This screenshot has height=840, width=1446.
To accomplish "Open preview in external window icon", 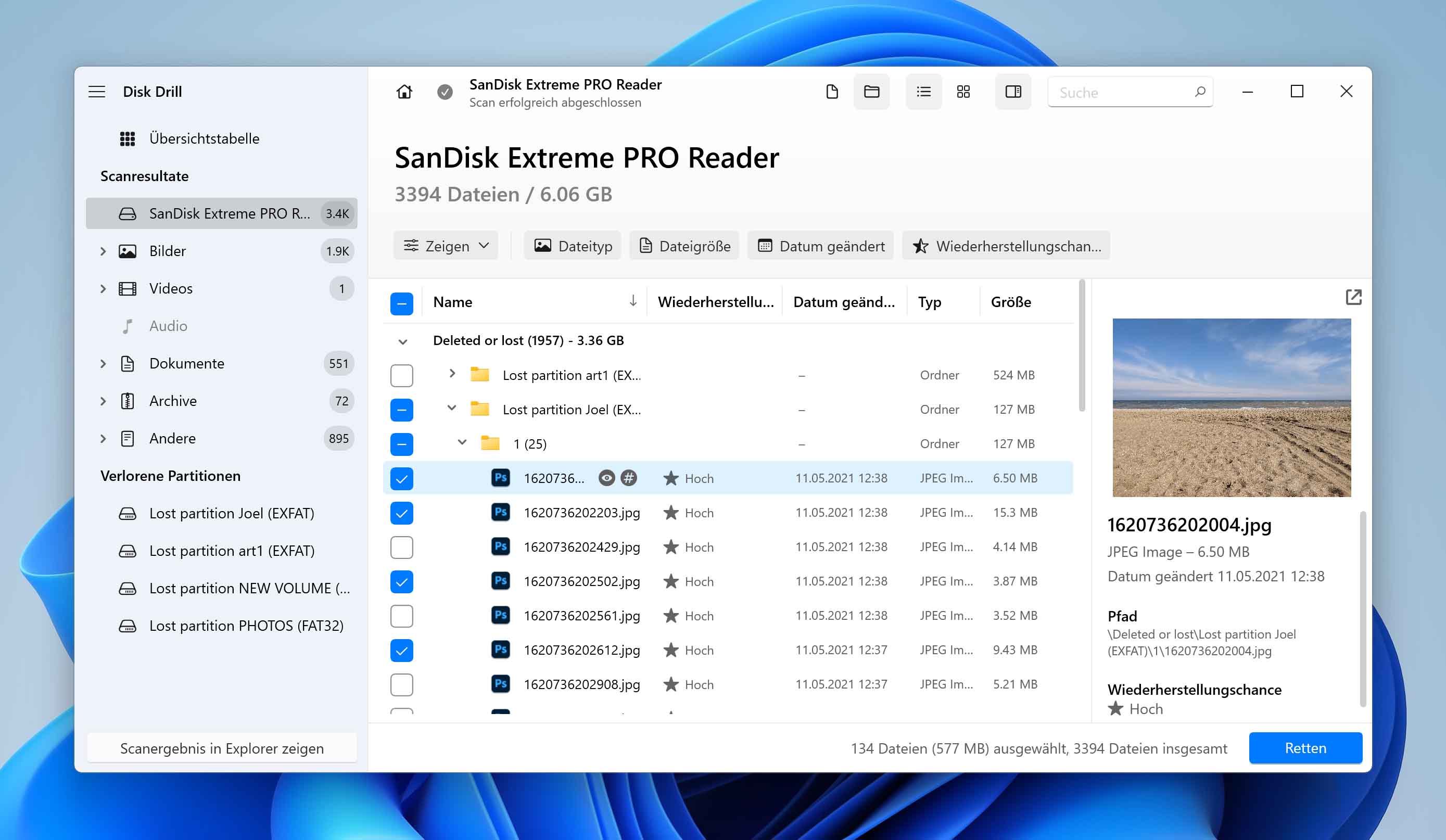I will coord(1354,297).
